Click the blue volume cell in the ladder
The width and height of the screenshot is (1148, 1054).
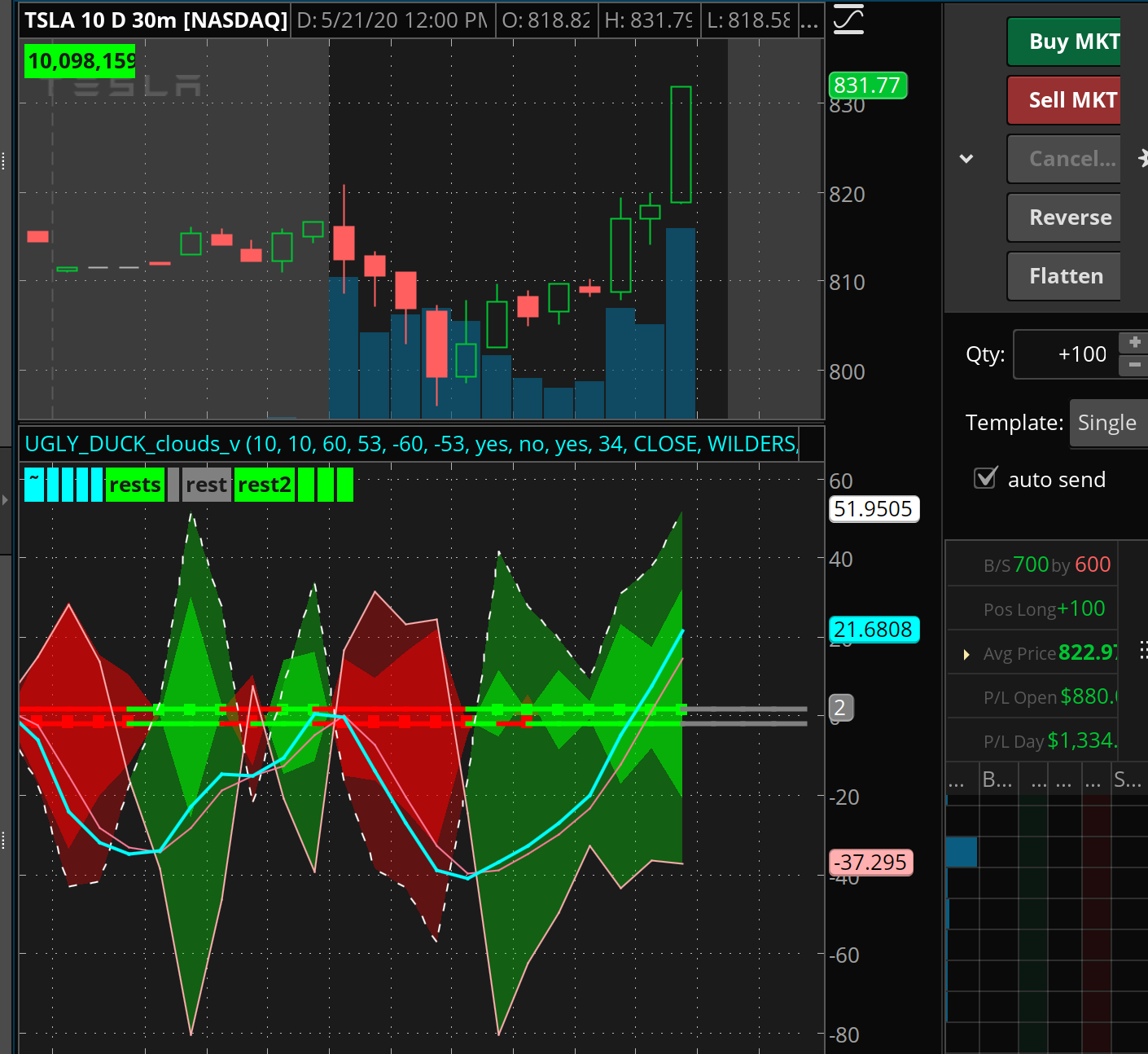(x=962, y=852)
